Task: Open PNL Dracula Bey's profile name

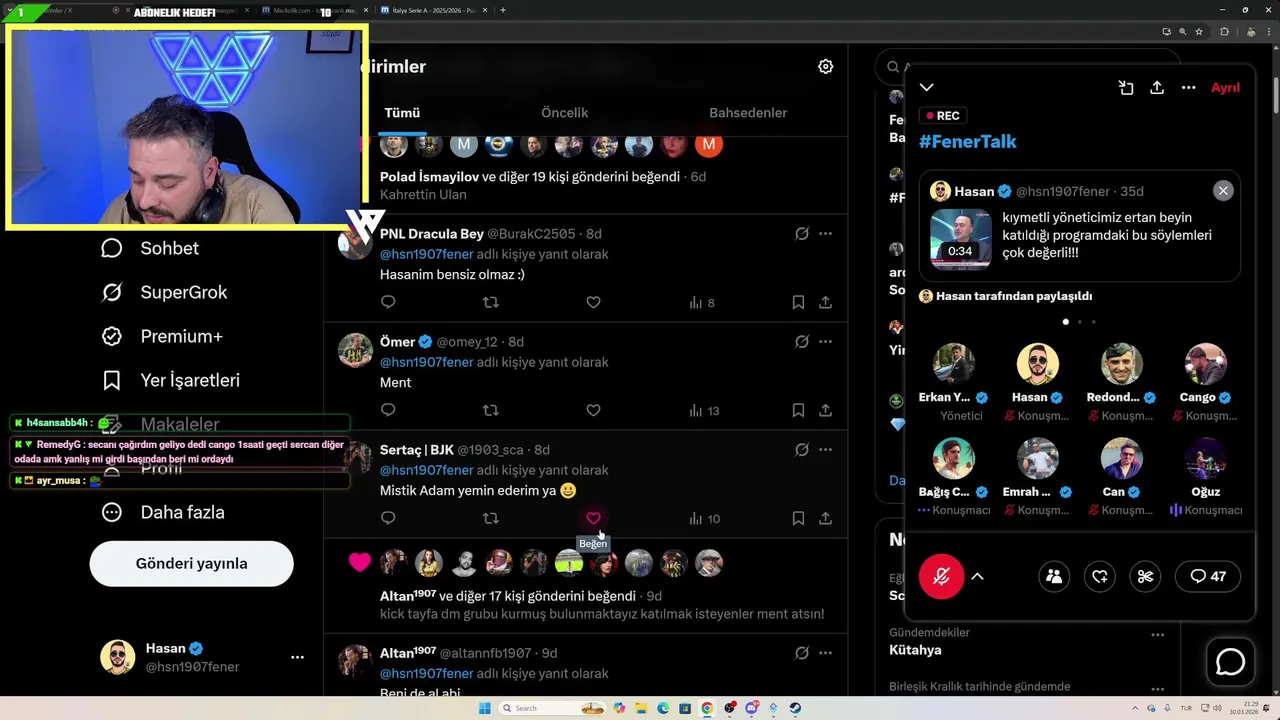Action: click(x=432, y=233)
